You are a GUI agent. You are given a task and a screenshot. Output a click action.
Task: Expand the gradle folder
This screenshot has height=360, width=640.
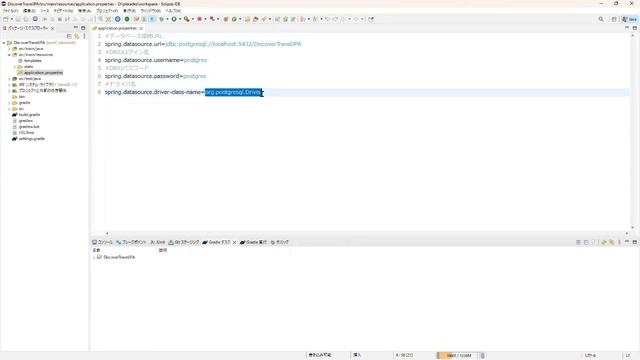click(9, 103)
